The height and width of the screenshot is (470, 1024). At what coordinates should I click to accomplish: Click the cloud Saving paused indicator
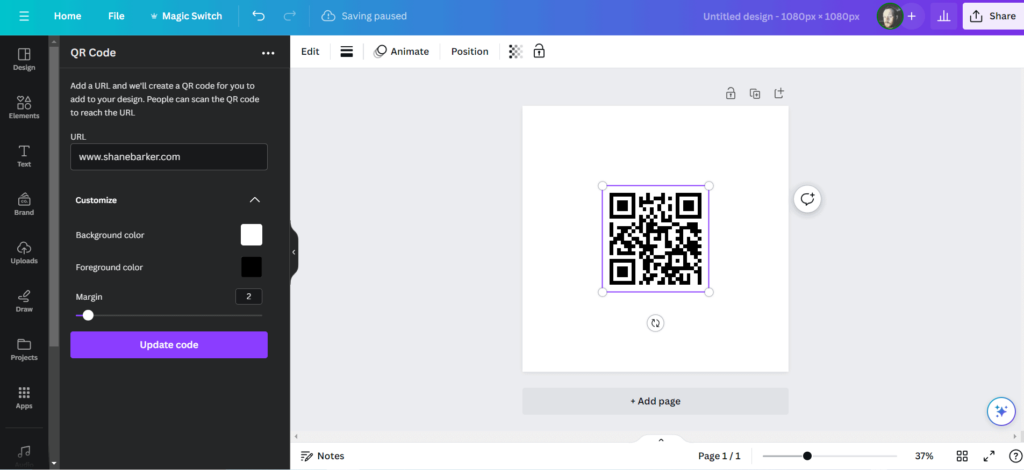pos(364,16)
